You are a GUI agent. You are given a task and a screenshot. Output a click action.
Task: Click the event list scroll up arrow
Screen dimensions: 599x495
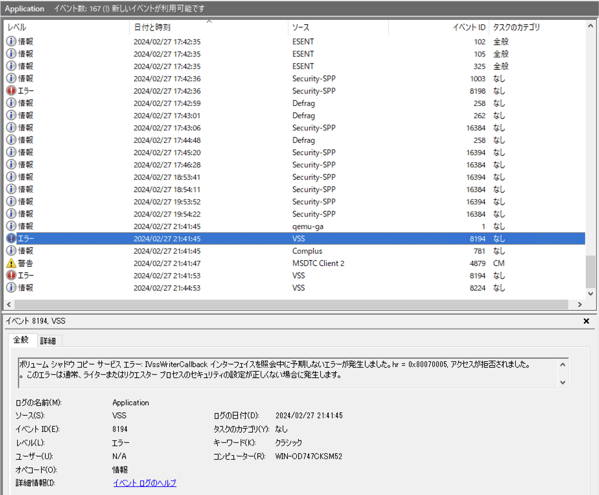(591, 26)
